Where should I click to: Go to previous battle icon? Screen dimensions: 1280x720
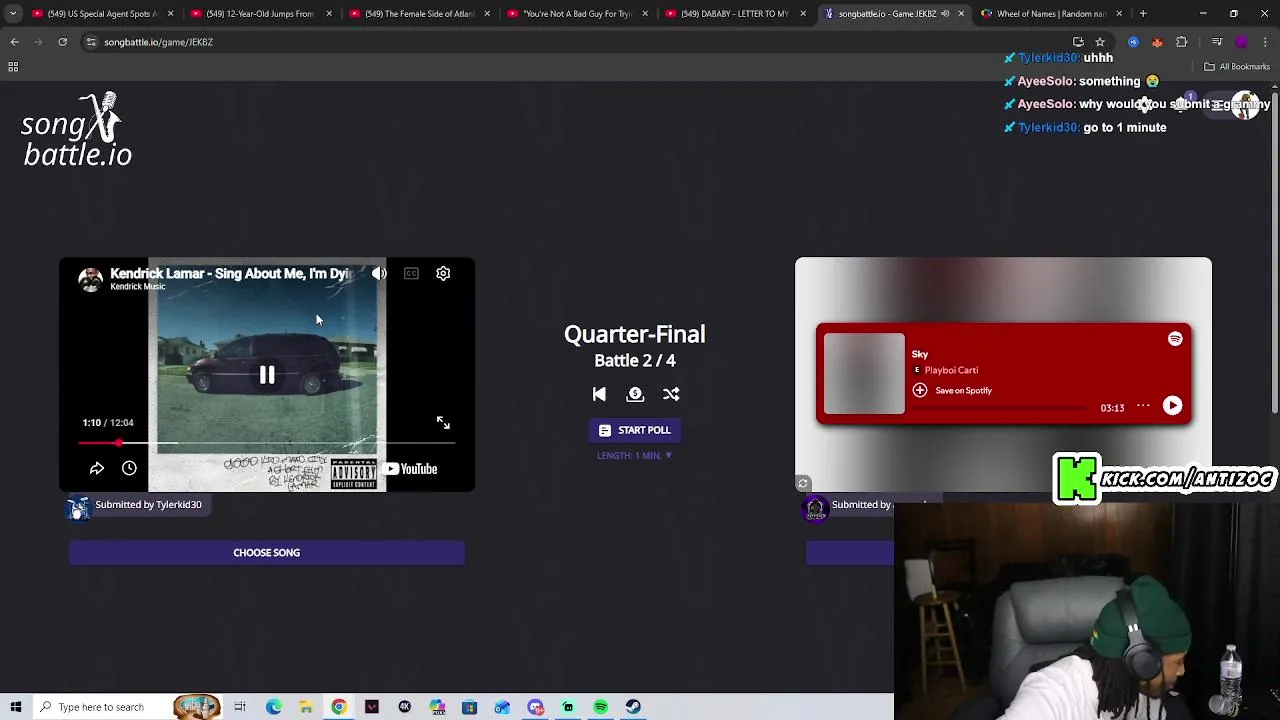pos(599,394)
